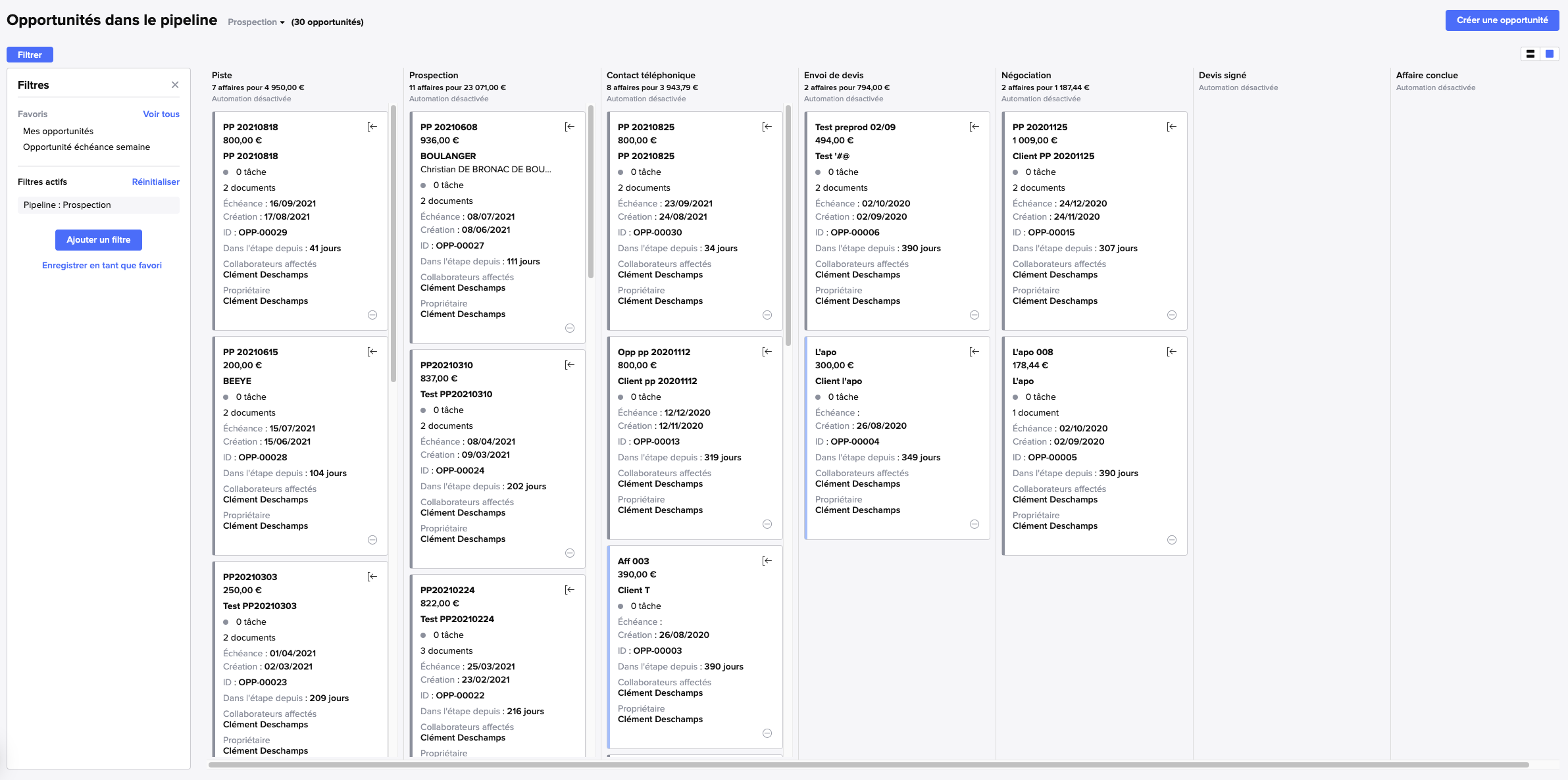Click the Envoi de devis column header
Image resolution: width=1568 pixels, height=780 pixels.
pyautogui.click(x=834, y=75)
